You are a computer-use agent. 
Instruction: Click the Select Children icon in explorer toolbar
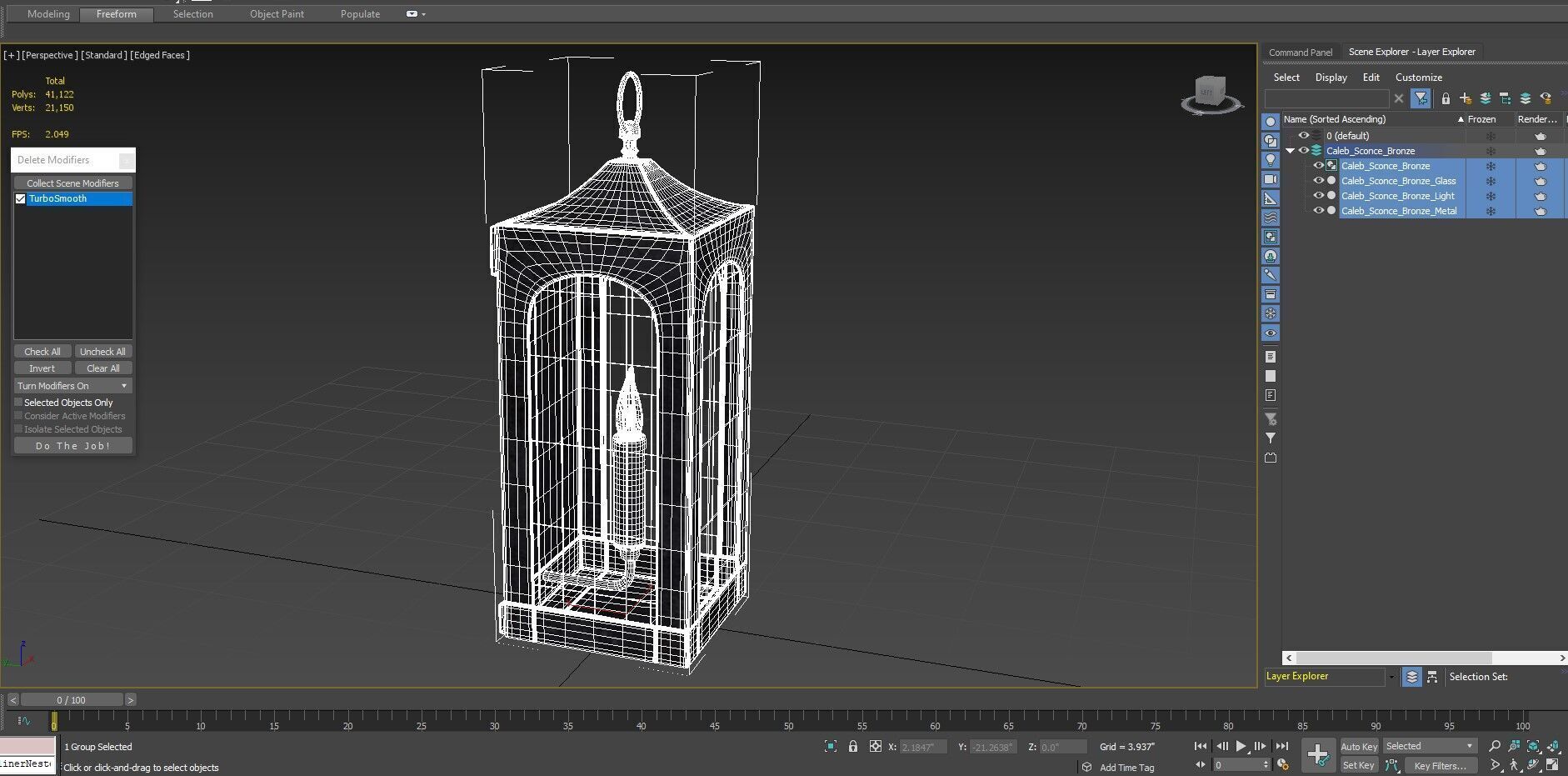click(x=1506, y=98)
